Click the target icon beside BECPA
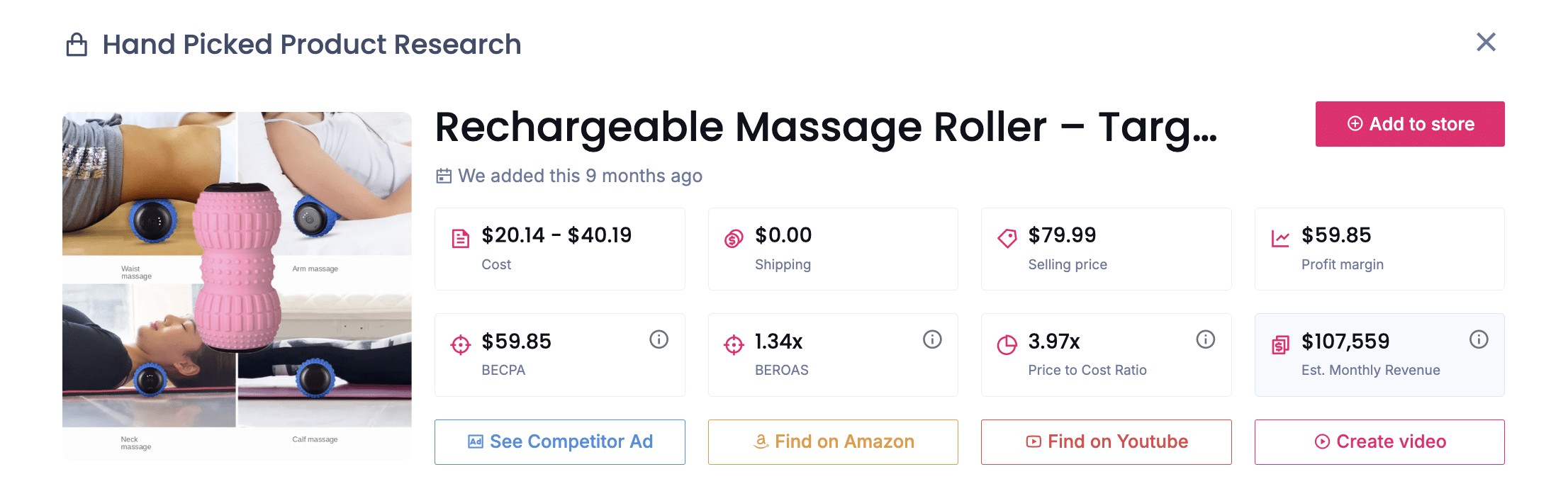The width and height of the screenshot is (1568, 479). 460,344
